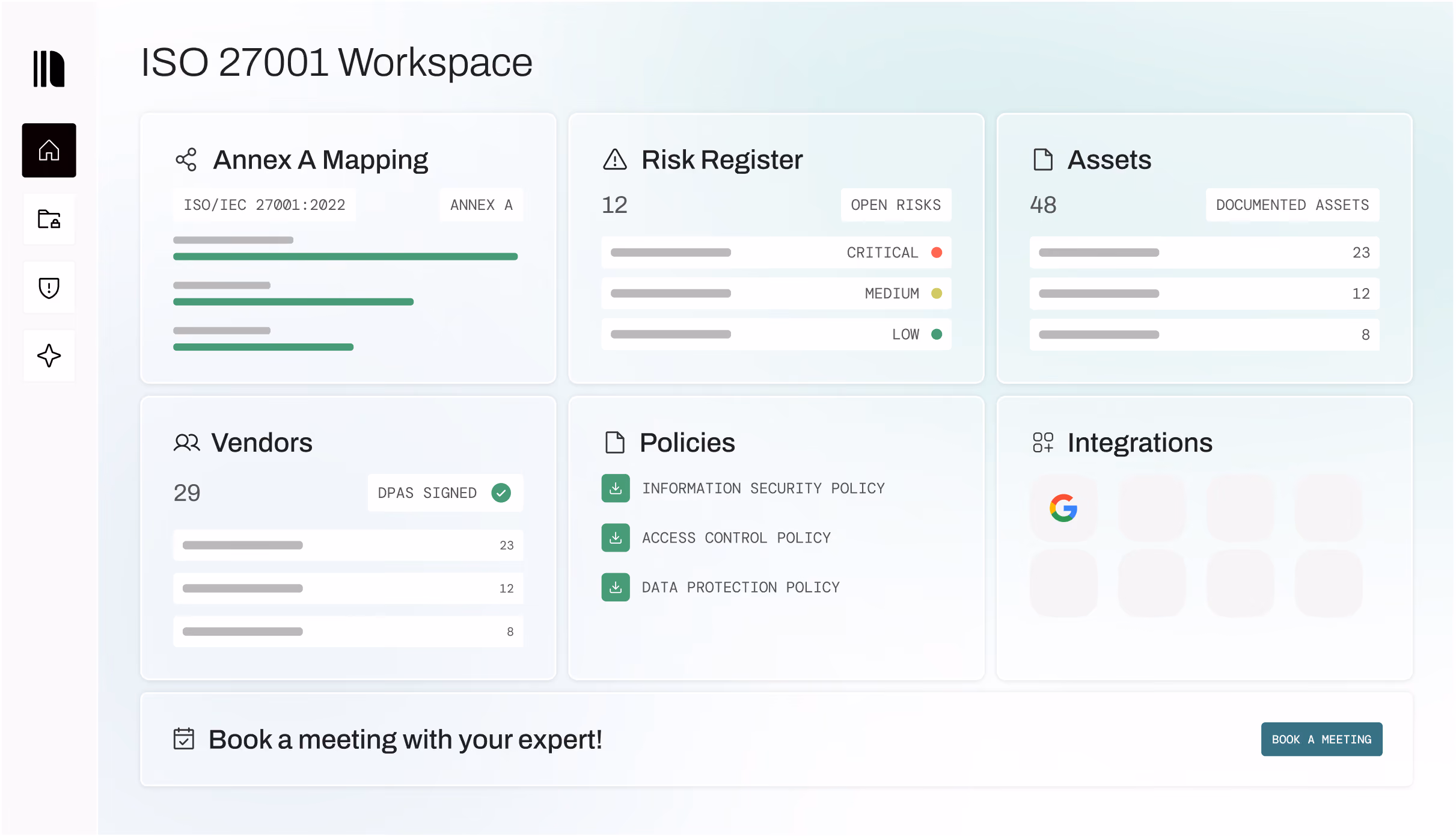Image resolution: width=1456 pixels, height=836 pixels.
Task: Click the Risk Register card title
Action: click(x=722, y=160)
